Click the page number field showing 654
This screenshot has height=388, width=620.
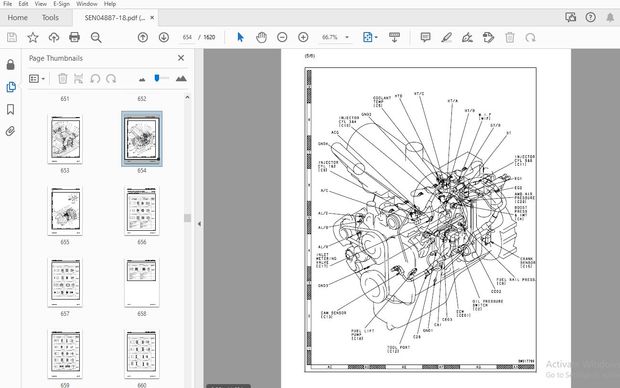point(187,37)
